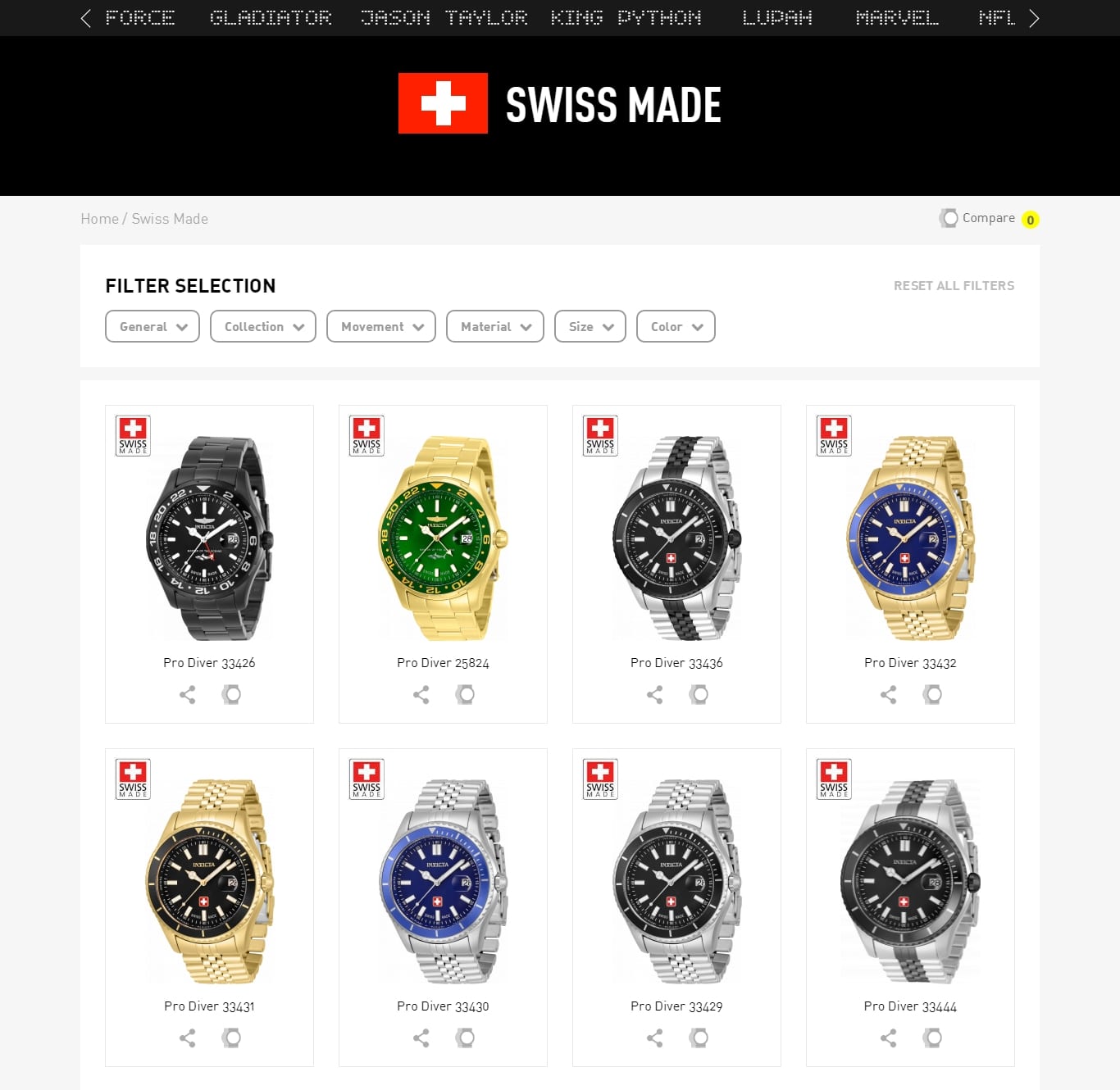The image size is (1120, 1090).
Task: Add Pro Diver 33429 to compare
Action: pos(699,1038)
